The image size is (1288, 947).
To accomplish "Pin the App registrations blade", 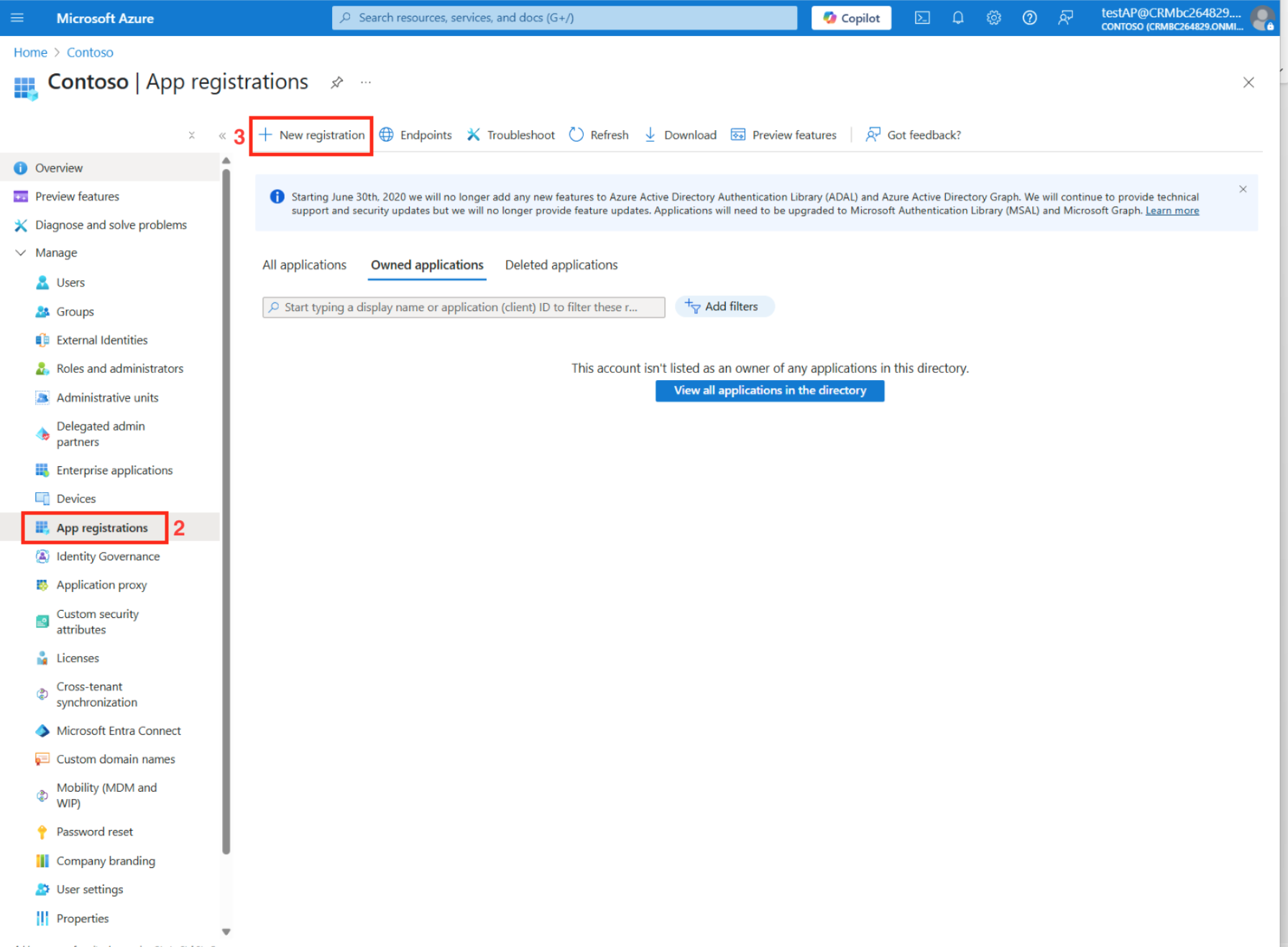I will coord(336,83).
